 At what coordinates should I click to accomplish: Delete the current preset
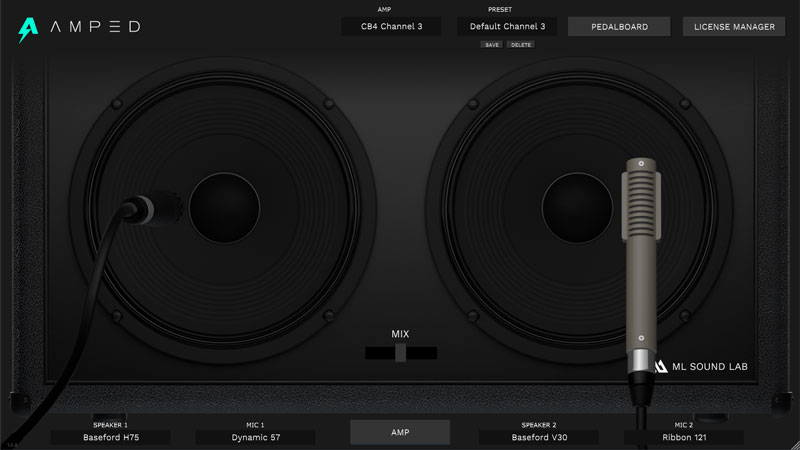pos(521,45)
